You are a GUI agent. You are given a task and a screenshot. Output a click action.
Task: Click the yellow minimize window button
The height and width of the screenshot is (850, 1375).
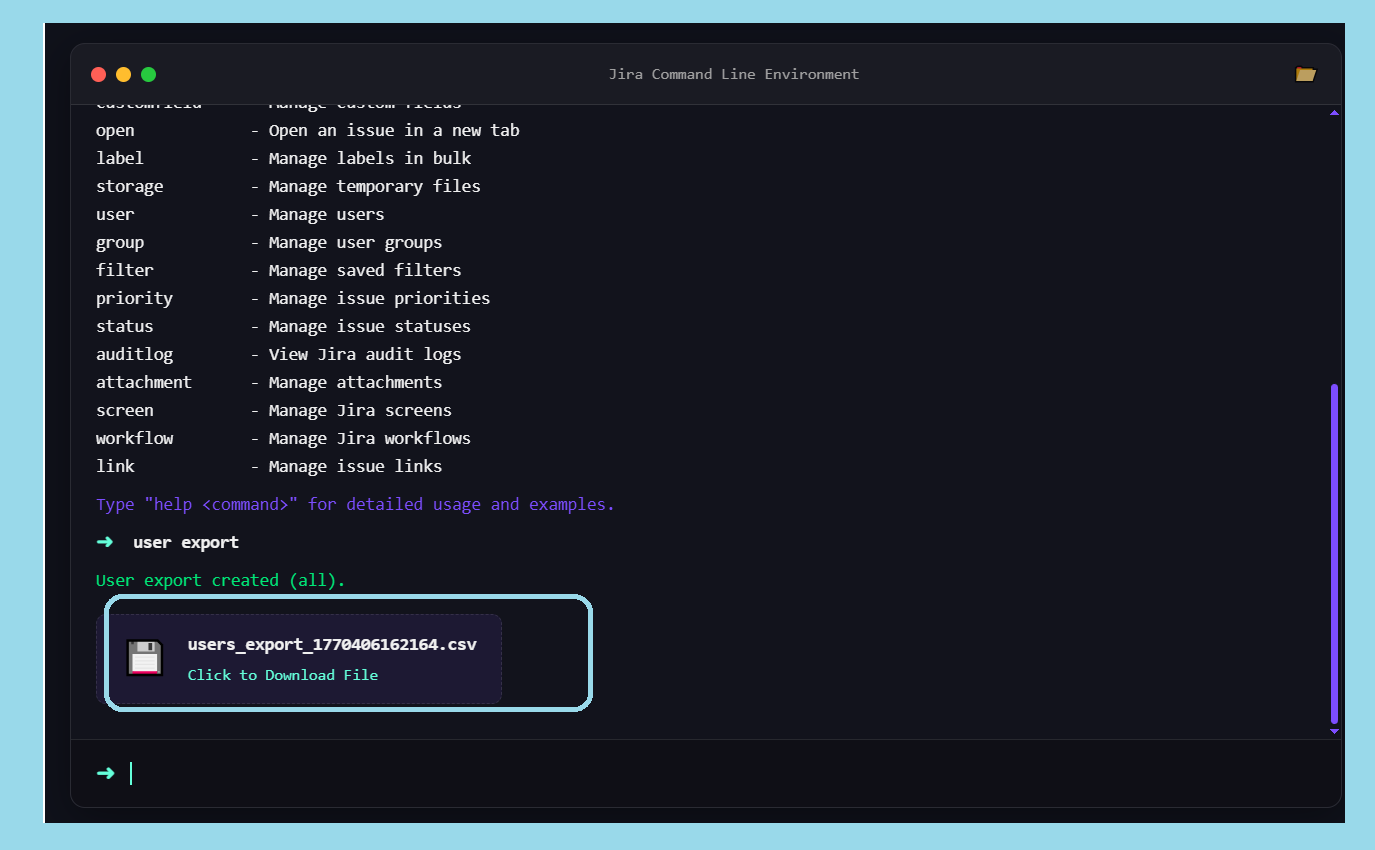[123, 74]
